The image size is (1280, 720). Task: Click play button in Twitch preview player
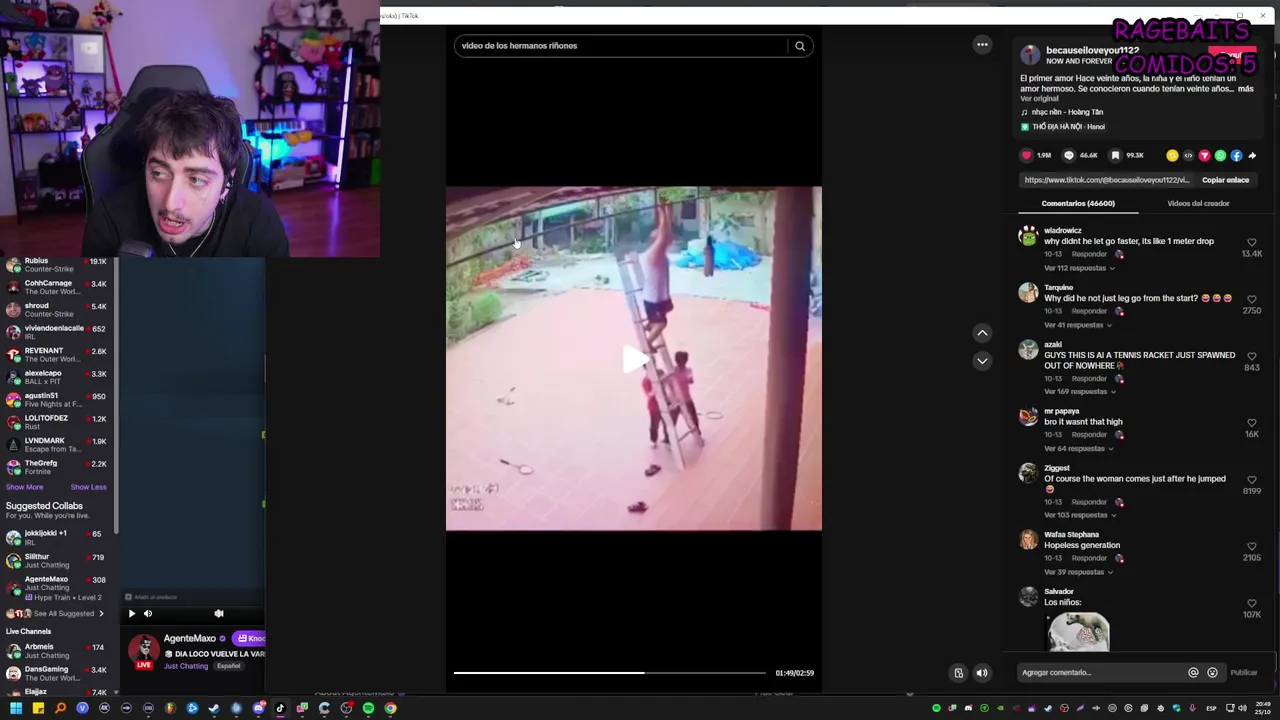[131, 613]
